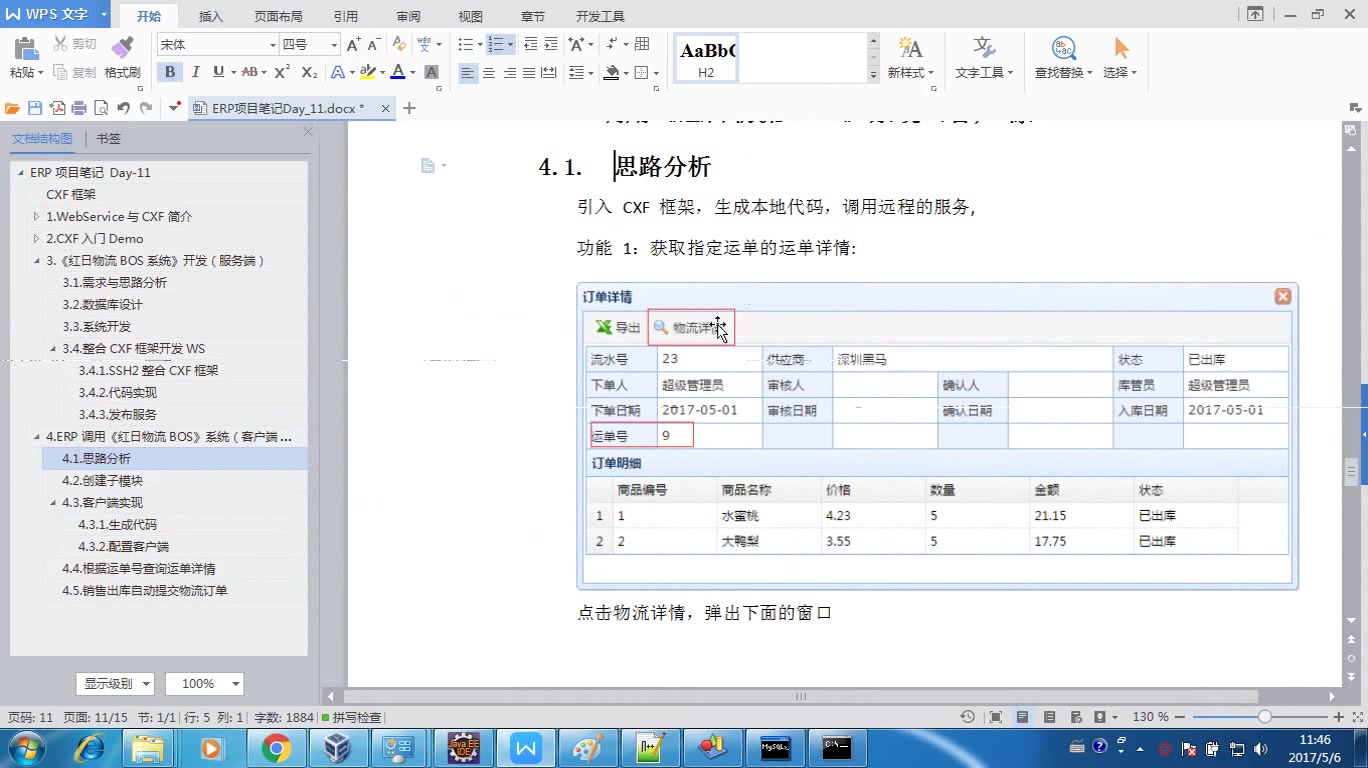Switch to the 插入 ribbon tab
The image size is (1368, 768).
(211, 15)
